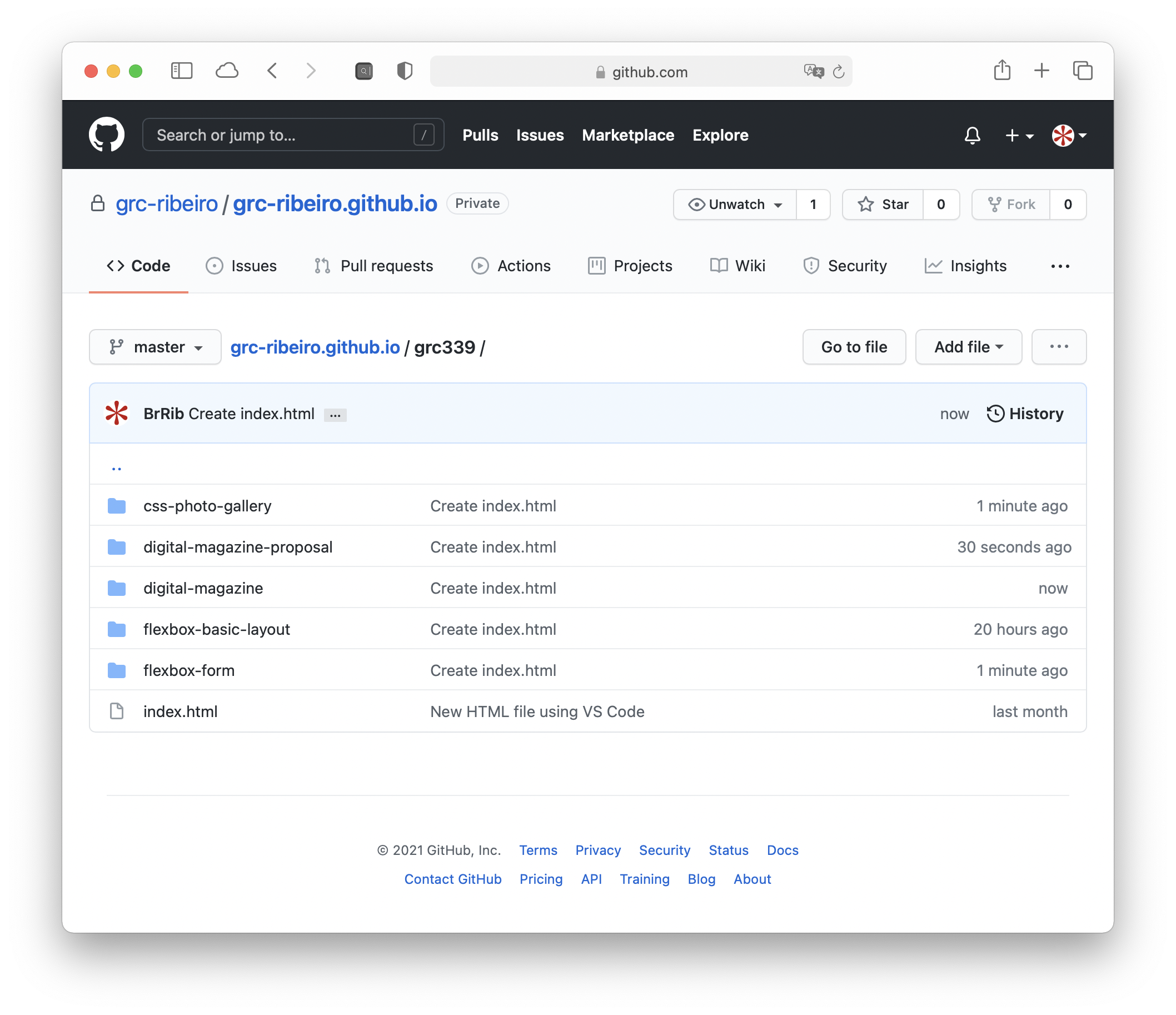Open the notifications bell
The width and height of the screenshot is (1176, 1015).
pos(972,135)
